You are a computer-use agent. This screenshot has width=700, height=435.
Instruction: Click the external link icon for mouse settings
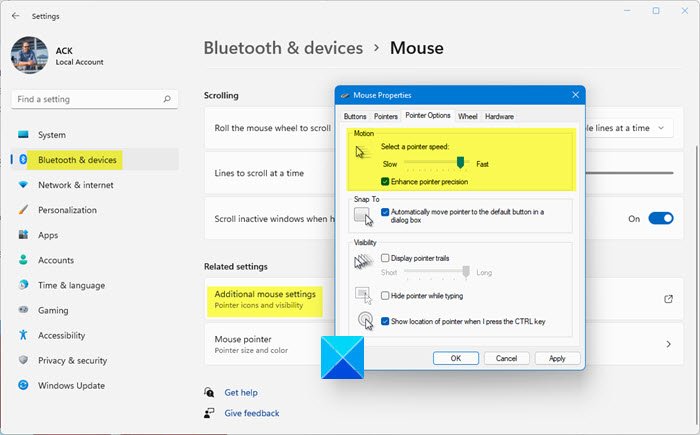[668, 299]
